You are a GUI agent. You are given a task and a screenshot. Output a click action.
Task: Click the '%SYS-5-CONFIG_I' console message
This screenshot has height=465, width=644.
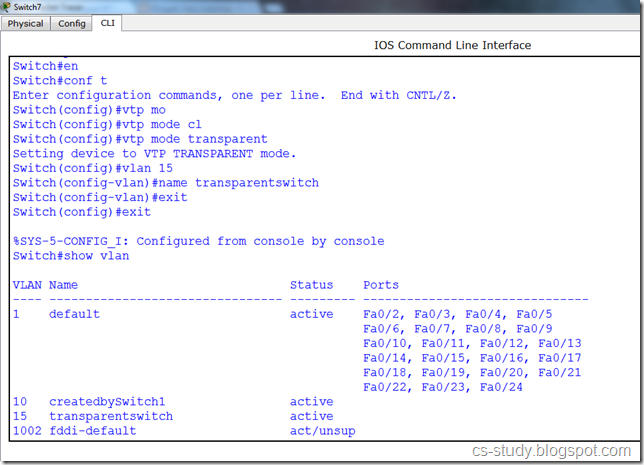[x=198, y=241]
